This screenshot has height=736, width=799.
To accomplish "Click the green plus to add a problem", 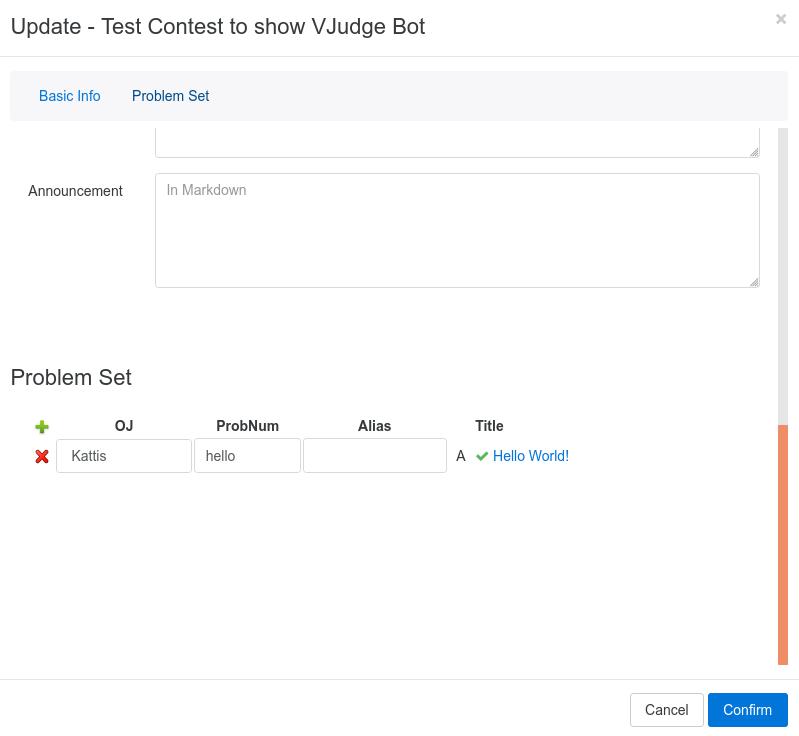I will tap(42, 427).
